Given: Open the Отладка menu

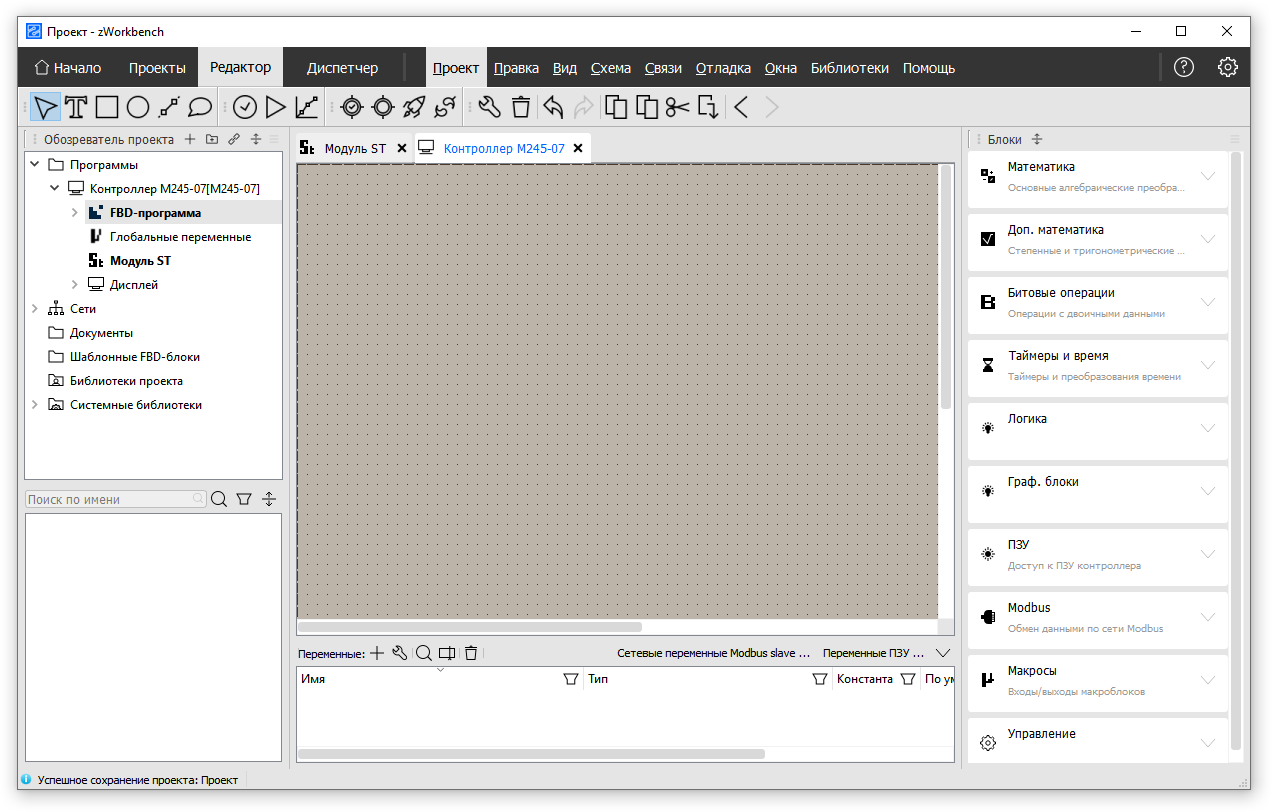Looking at the screenshot, I should (x=723, y=68).
